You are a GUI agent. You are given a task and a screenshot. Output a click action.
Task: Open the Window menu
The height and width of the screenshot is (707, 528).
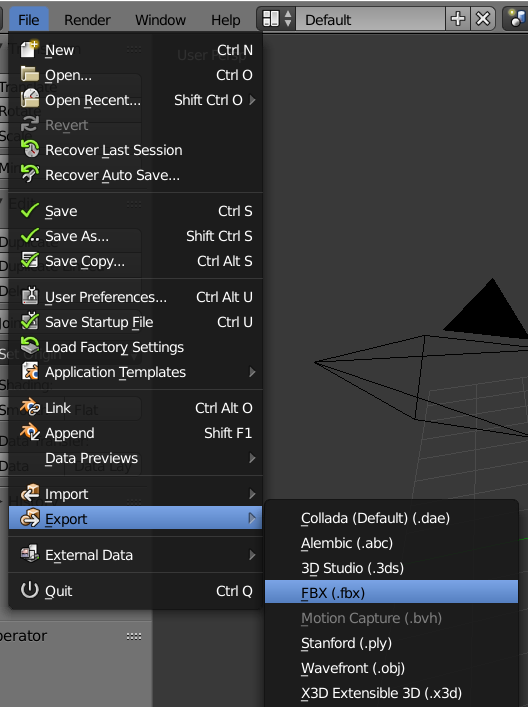[x=160, y=20]
